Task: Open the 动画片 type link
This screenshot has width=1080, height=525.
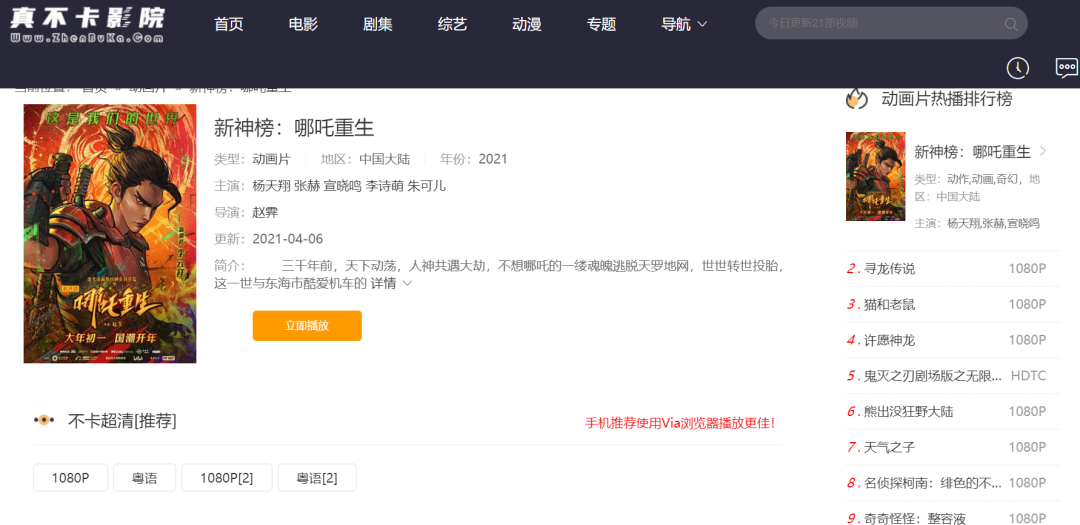Action: click(x=271, y=159)
